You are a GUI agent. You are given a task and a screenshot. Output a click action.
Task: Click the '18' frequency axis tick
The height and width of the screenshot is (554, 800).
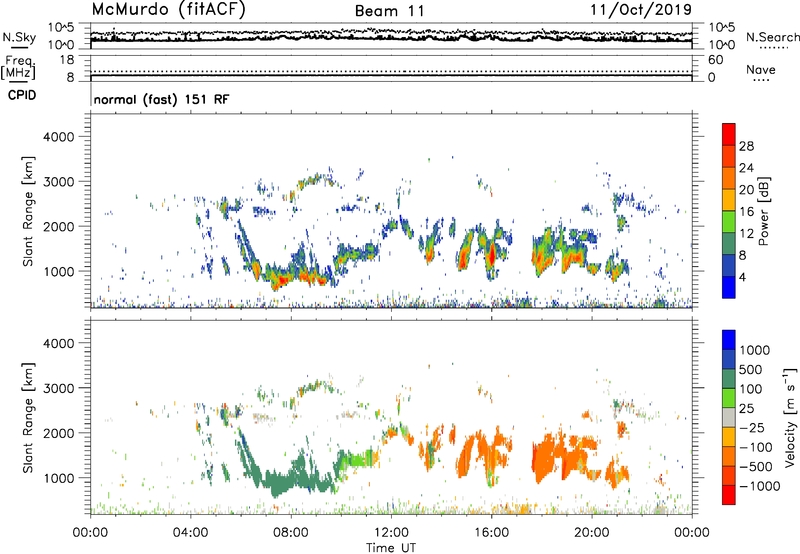67,60
